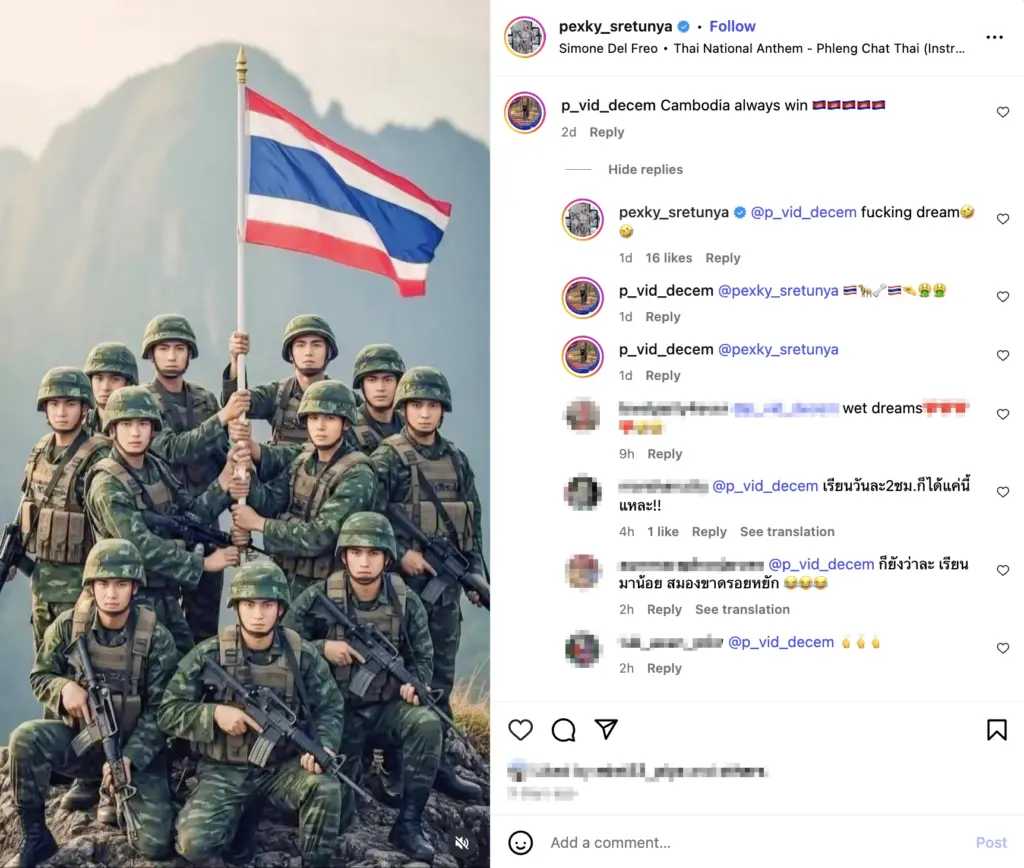
Task: Like the 'Cambodia always win' comment
Action: (1003, 112)
